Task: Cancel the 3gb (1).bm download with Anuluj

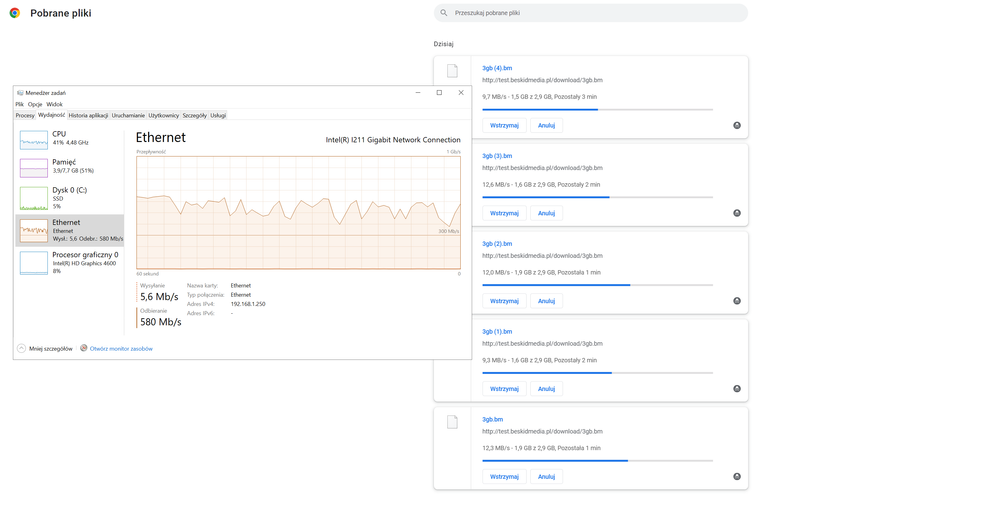Action: pyautogui.click(x=546, y=389)
